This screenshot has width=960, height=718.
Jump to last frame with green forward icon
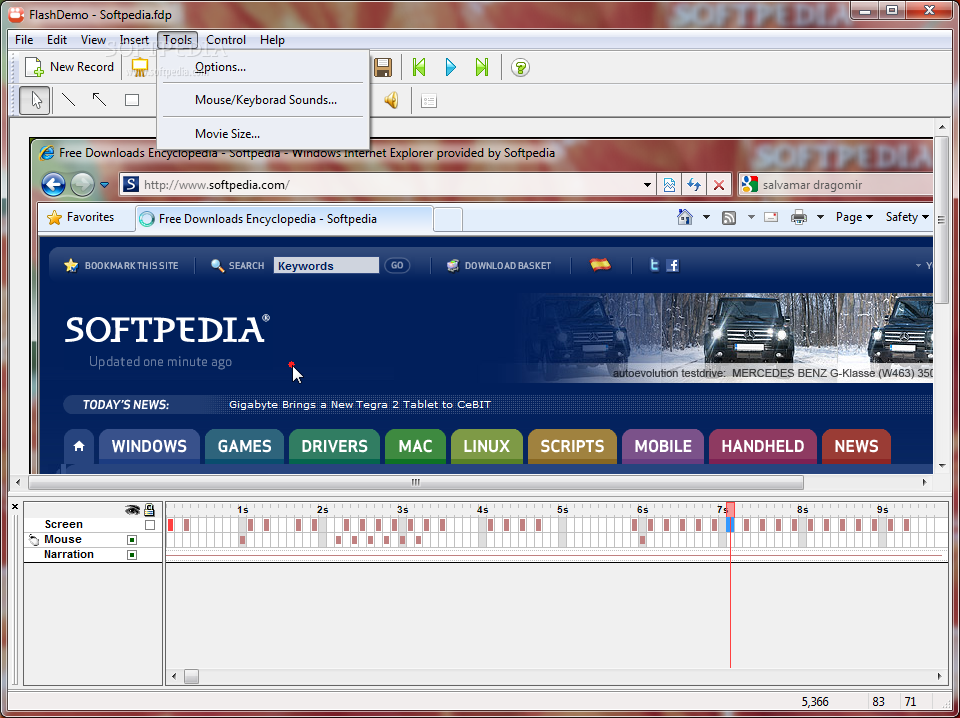(482, 67)
